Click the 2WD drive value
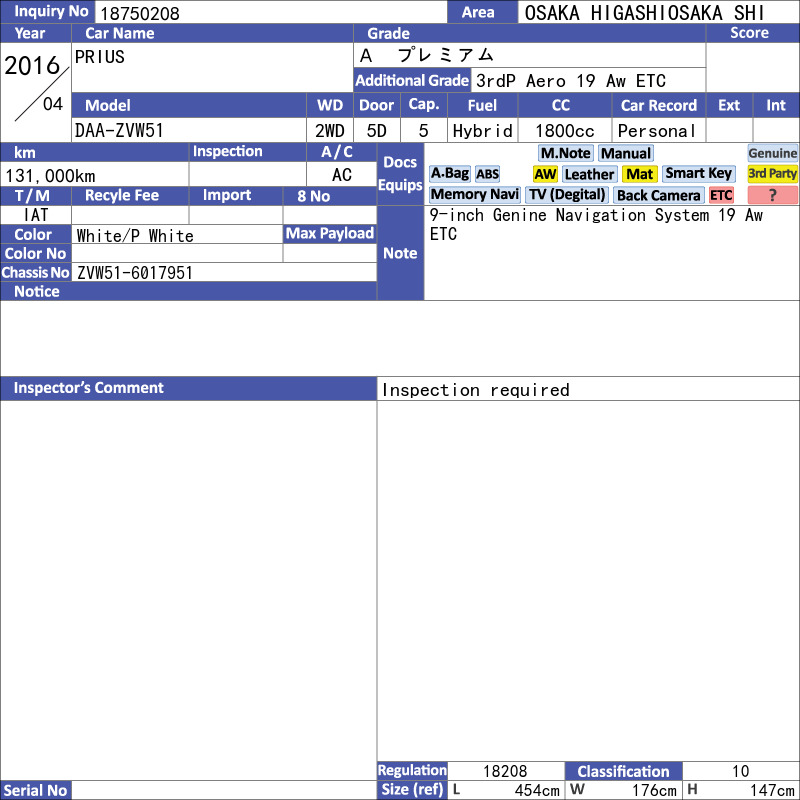 point(330,131)
